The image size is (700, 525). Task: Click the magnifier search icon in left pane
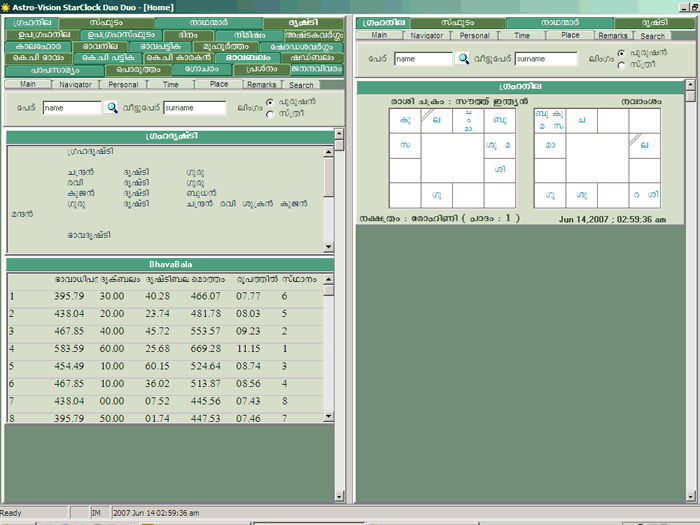(x=112, y=108)
